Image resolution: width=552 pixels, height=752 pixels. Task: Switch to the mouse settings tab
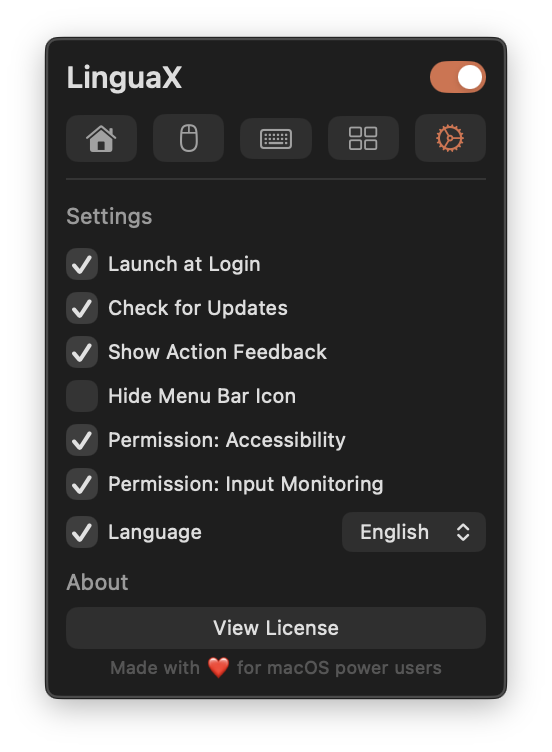(x=188, y=138)
